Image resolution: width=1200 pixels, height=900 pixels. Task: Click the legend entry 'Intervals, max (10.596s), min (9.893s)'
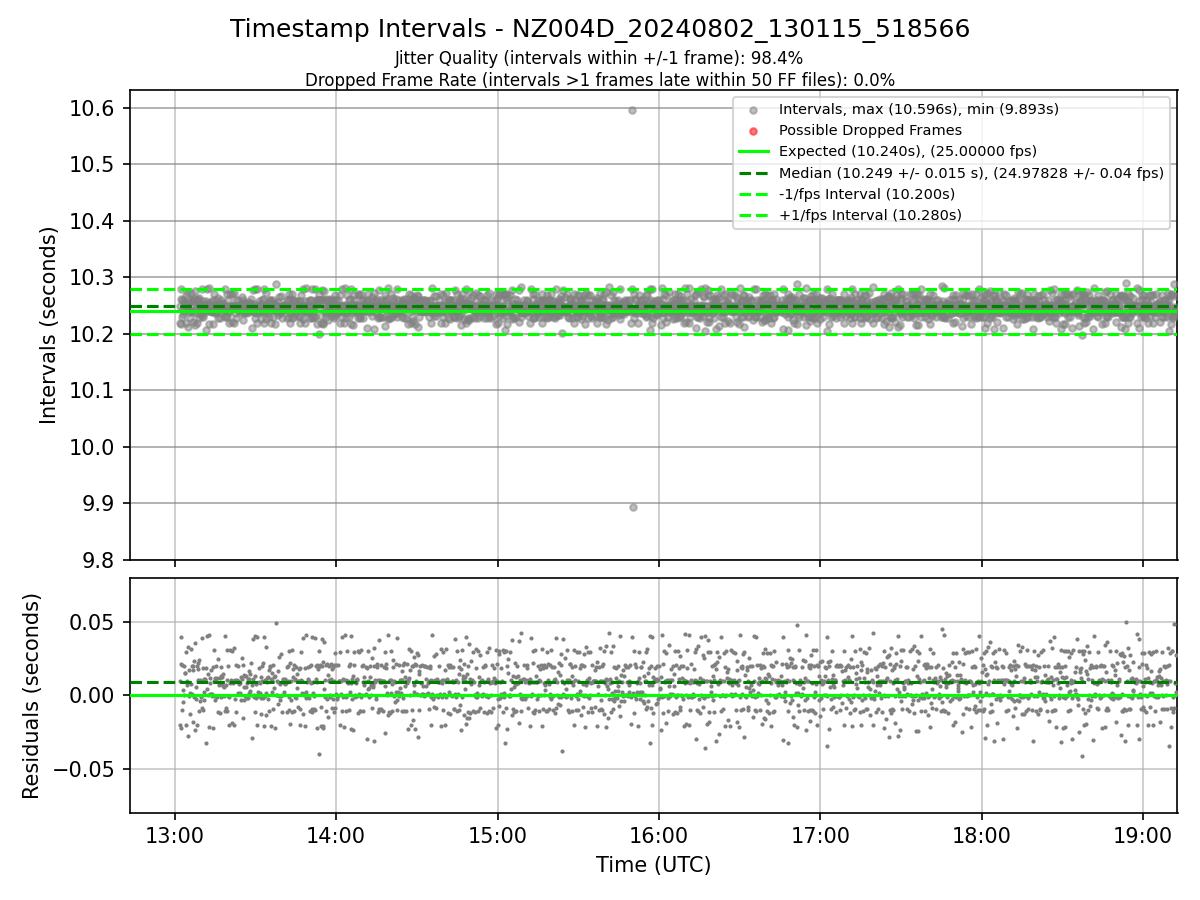click(918, 109)
